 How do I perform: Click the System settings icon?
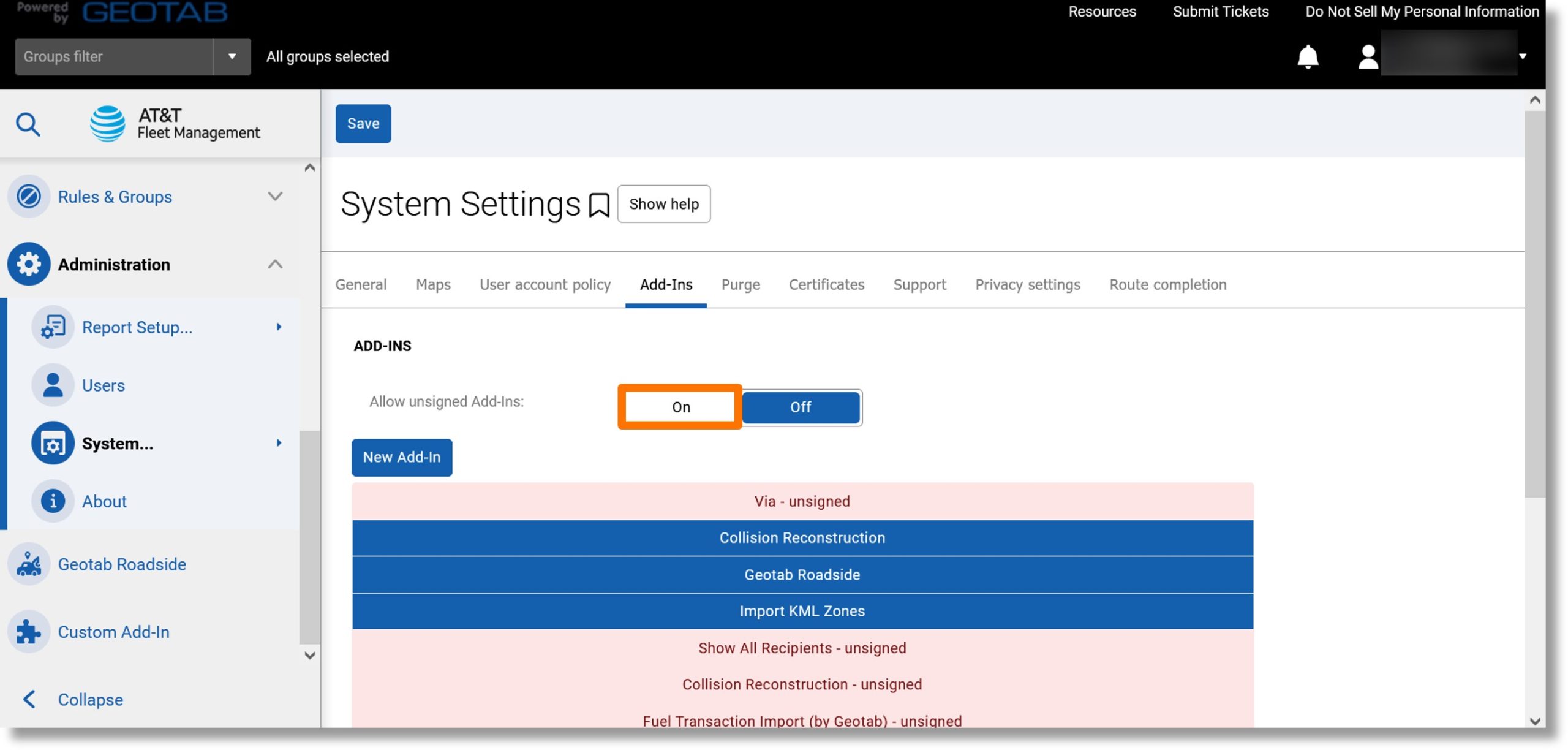click(53, 443)
